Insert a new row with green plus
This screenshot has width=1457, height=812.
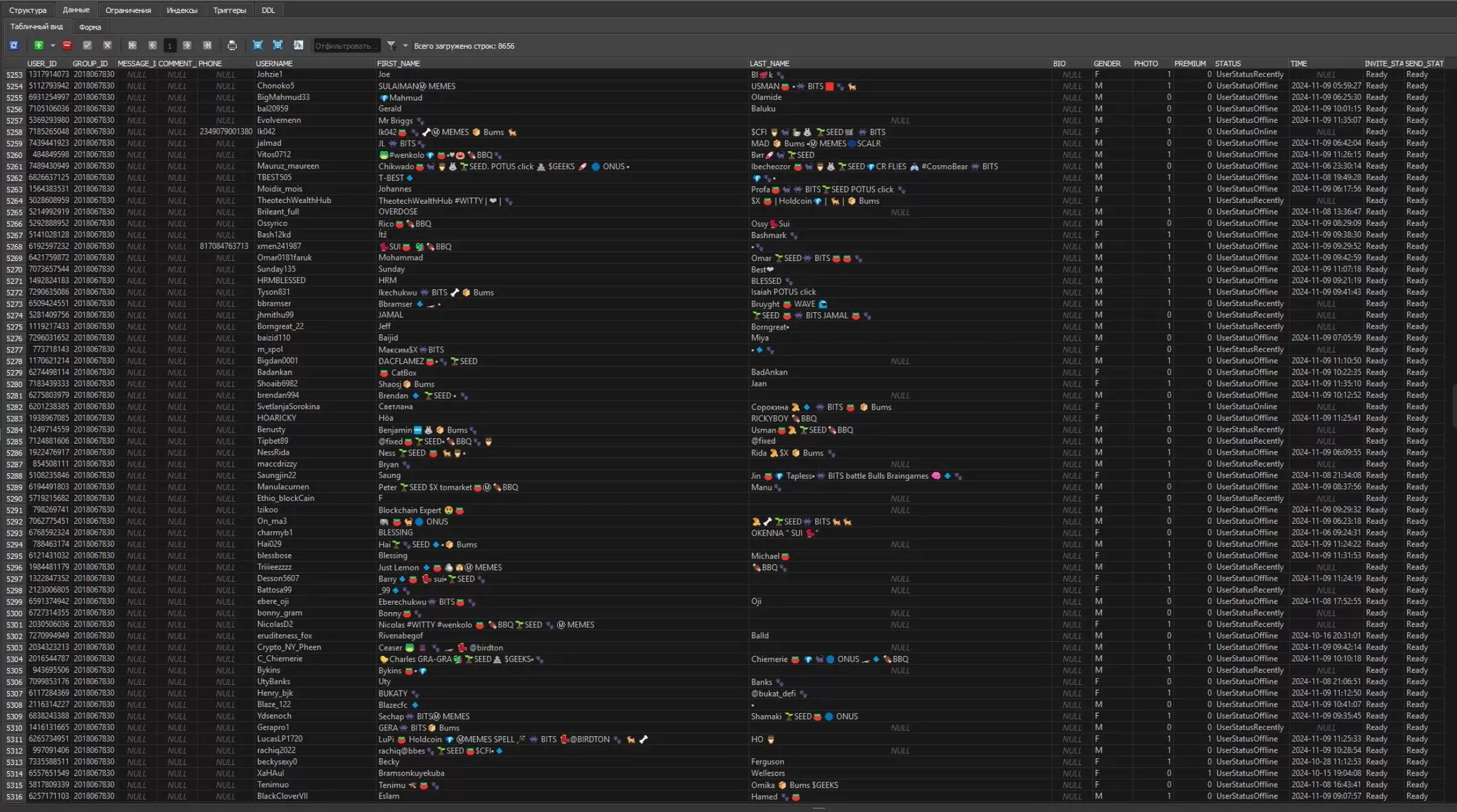tap(38, 45)
